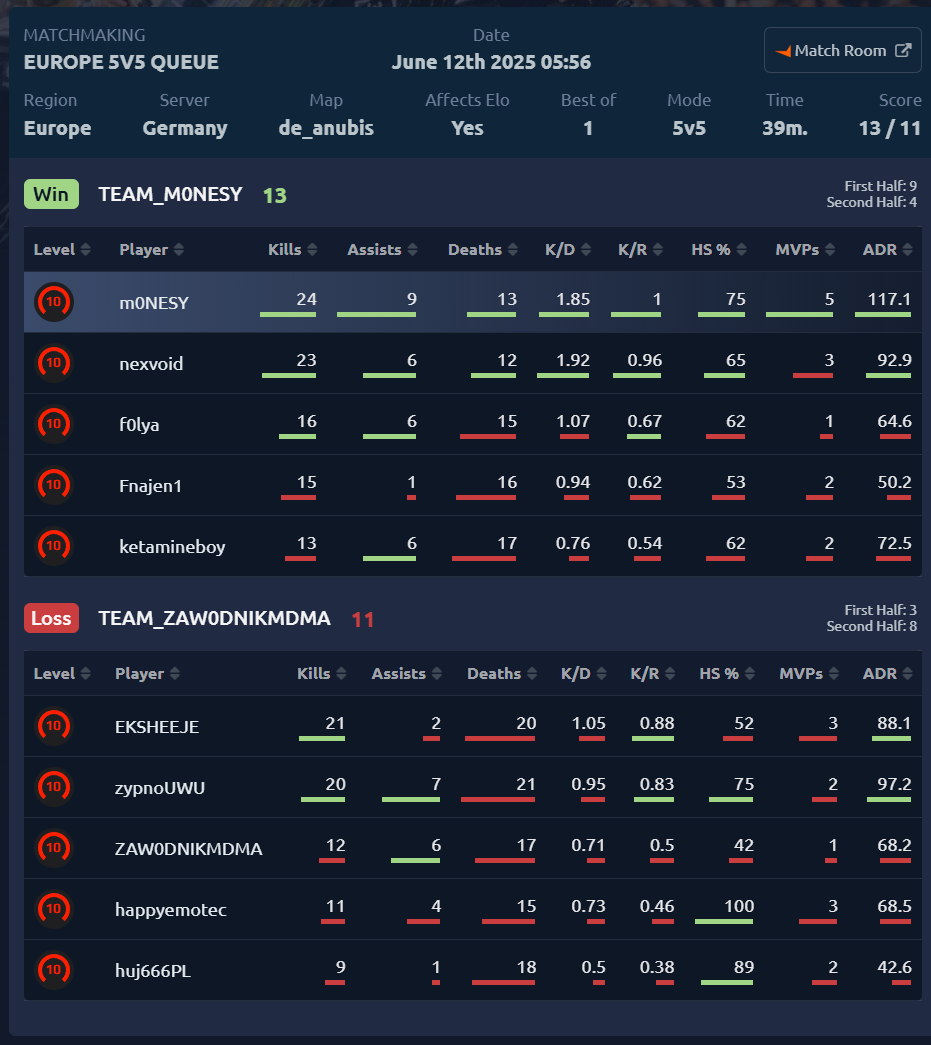931x1045 pixels.
Task: Open player huj666PL's profile
Action: tap(153, 971)
